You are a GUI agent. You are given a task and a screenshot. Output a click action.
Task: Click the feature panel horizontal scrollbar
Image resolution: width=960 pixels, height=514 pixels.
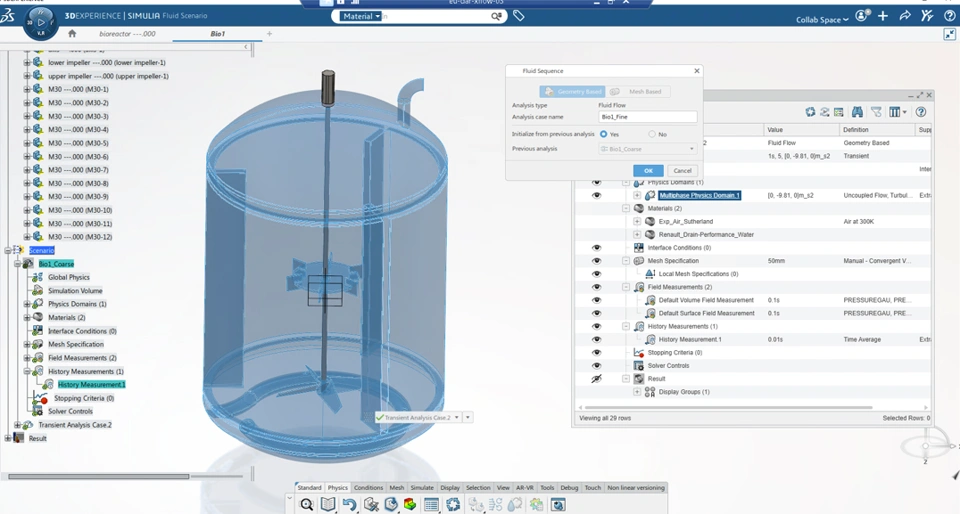[x=729, y=407]
